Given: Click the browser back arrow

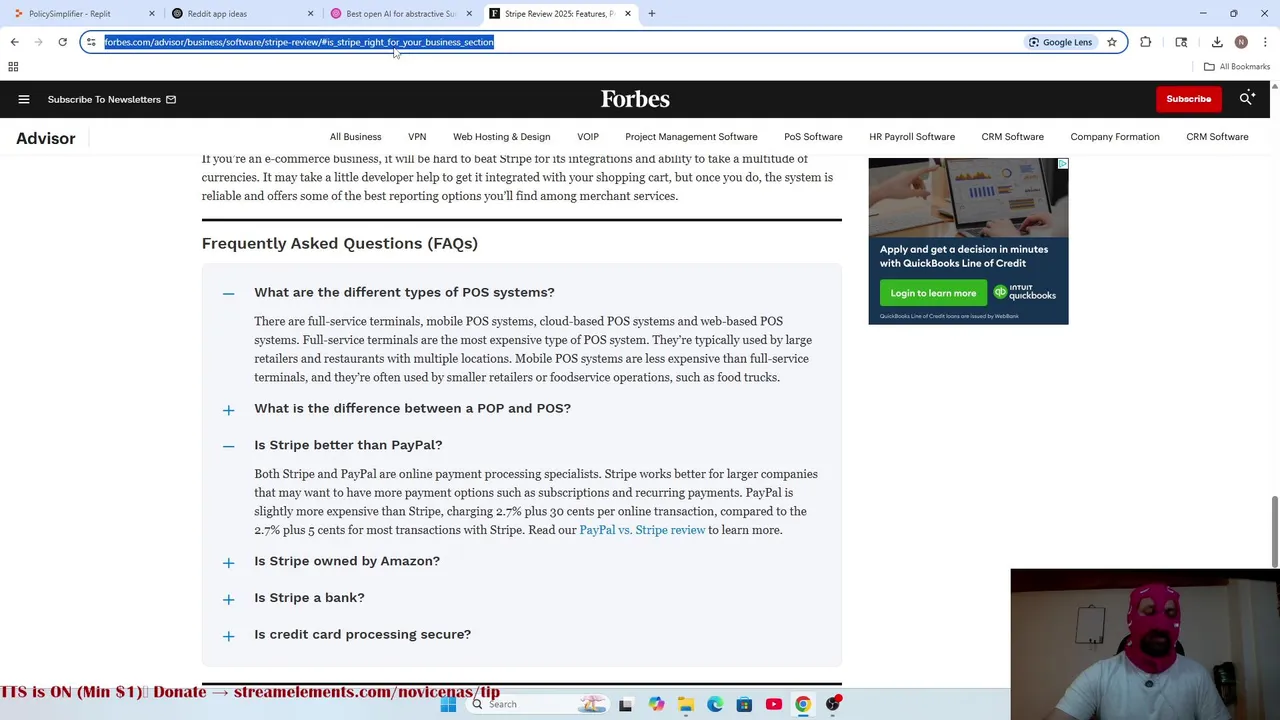Looking at the screenshot, I should click(14, 42).
